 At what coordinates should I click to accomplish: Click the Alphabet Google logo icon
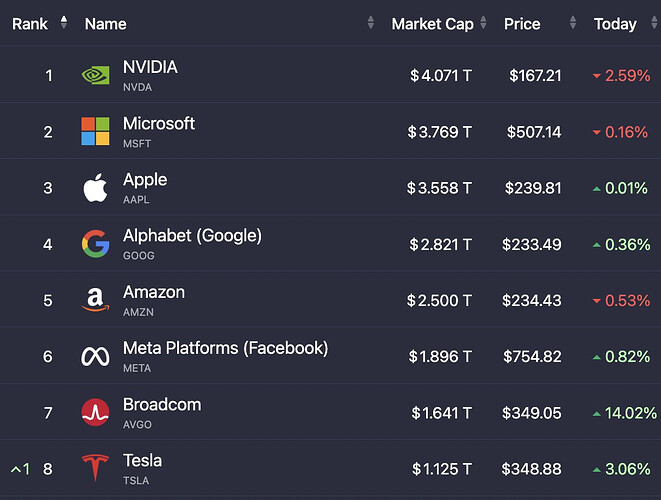tap(95, 244)
